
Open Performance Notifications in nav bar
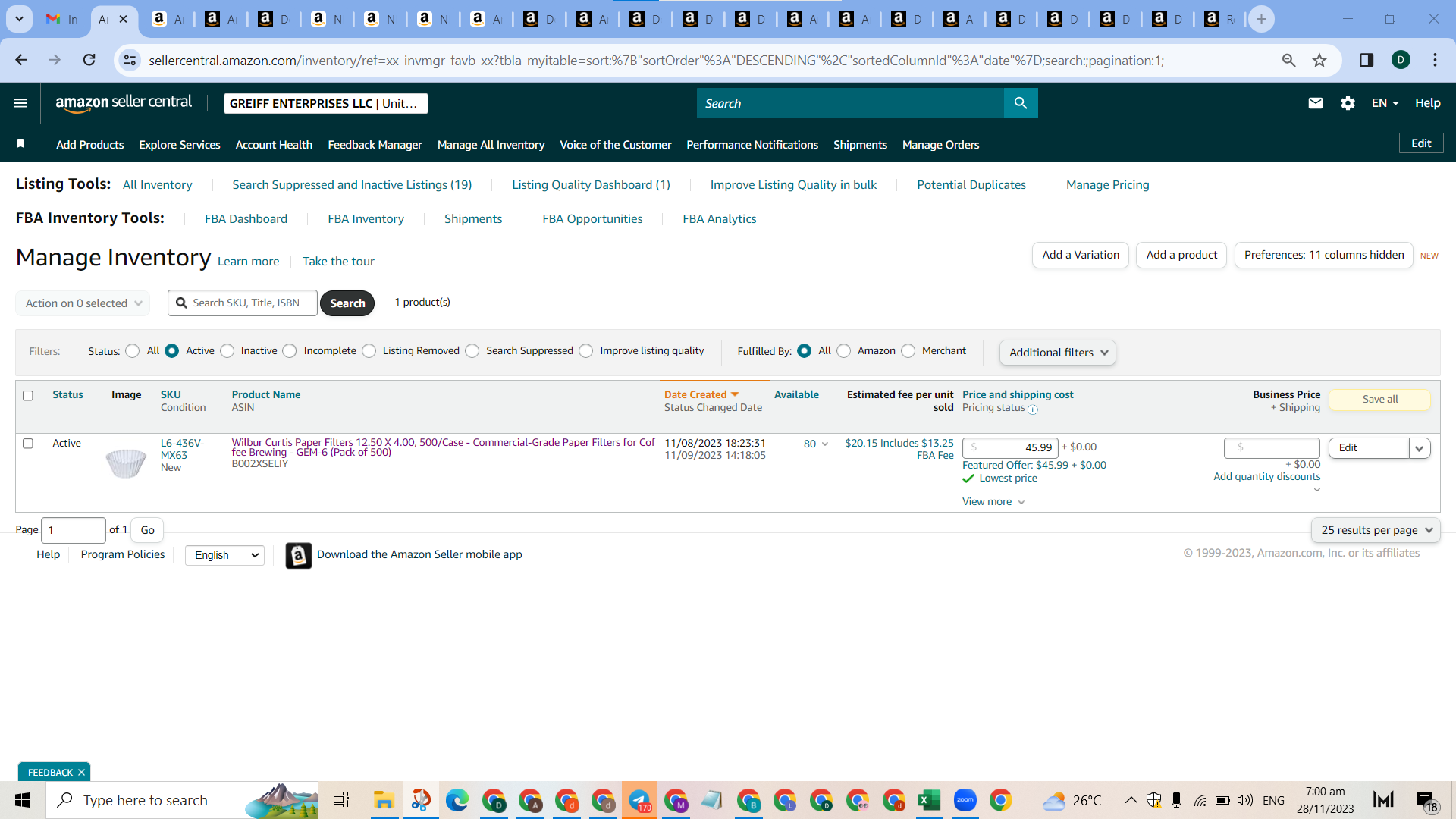[752, 145]
